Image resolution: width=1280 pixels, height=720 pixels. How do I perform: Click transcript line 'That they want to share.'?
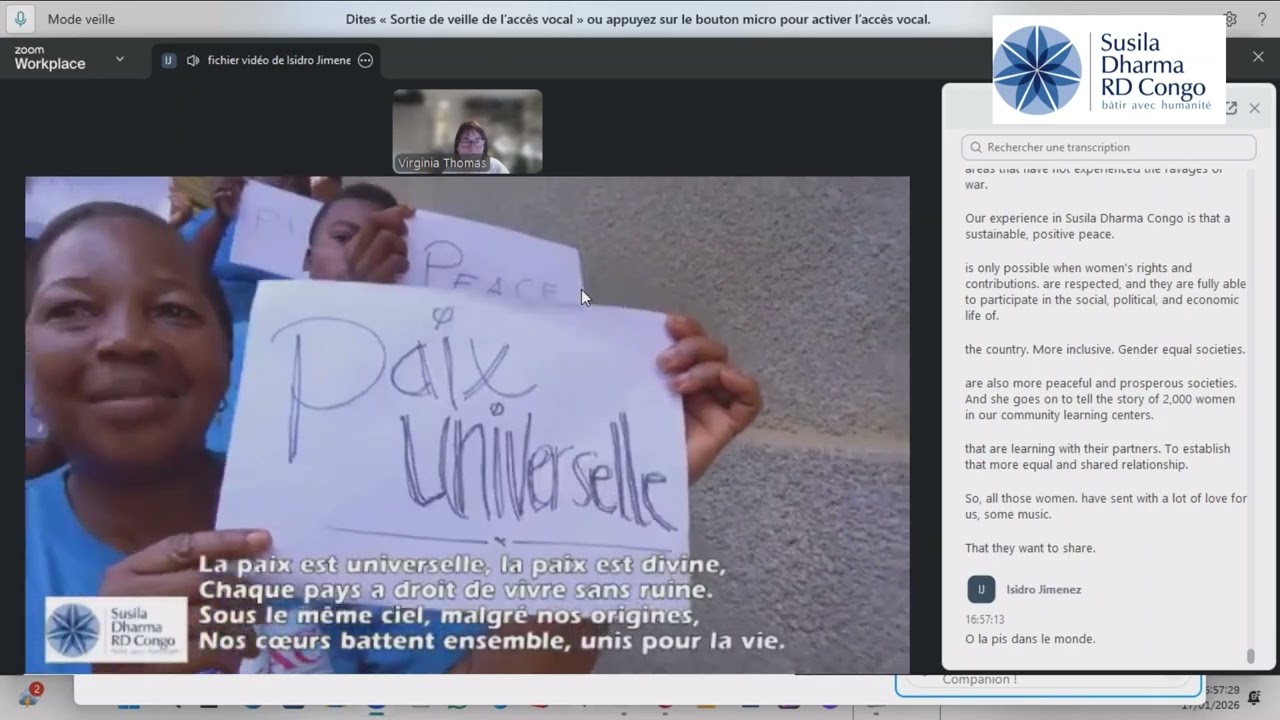[1030, 548]
